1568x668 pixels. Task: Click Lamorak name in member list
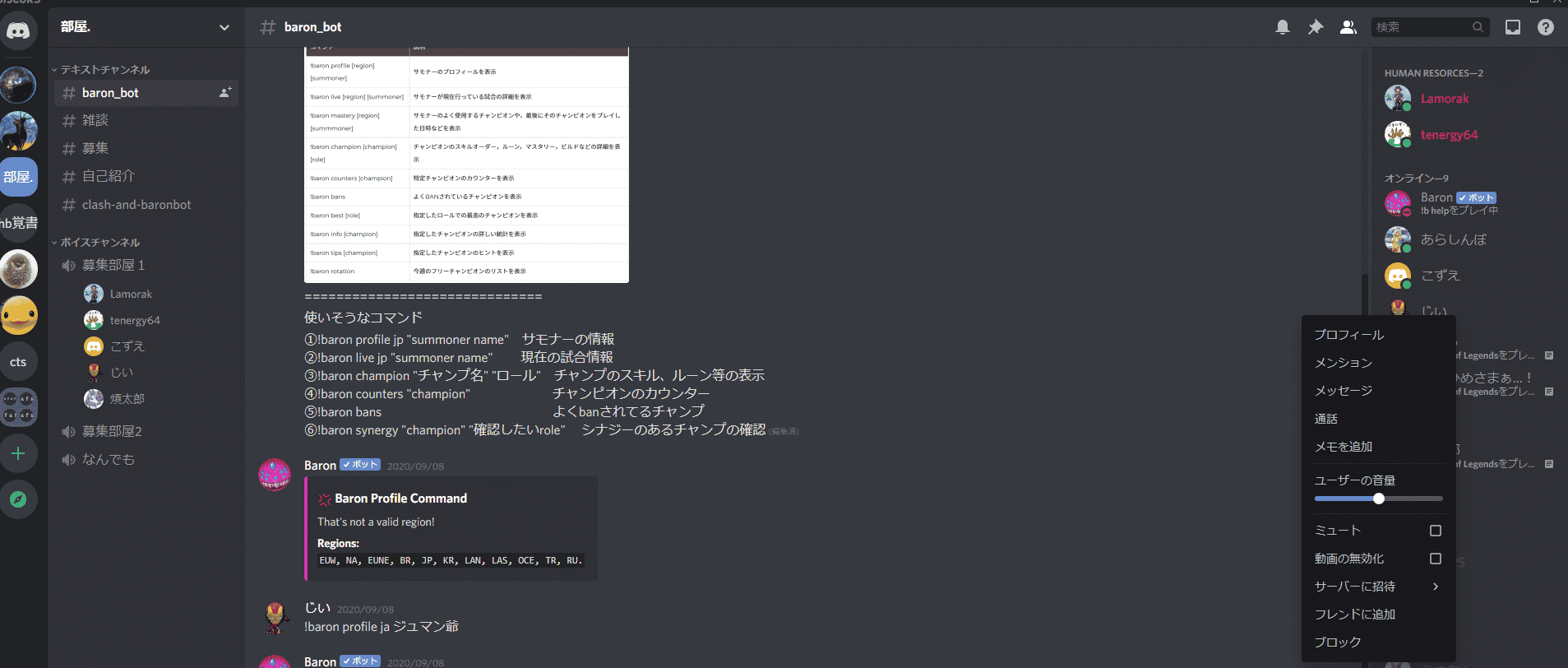pyautogui.click(x=1445, y=99)
